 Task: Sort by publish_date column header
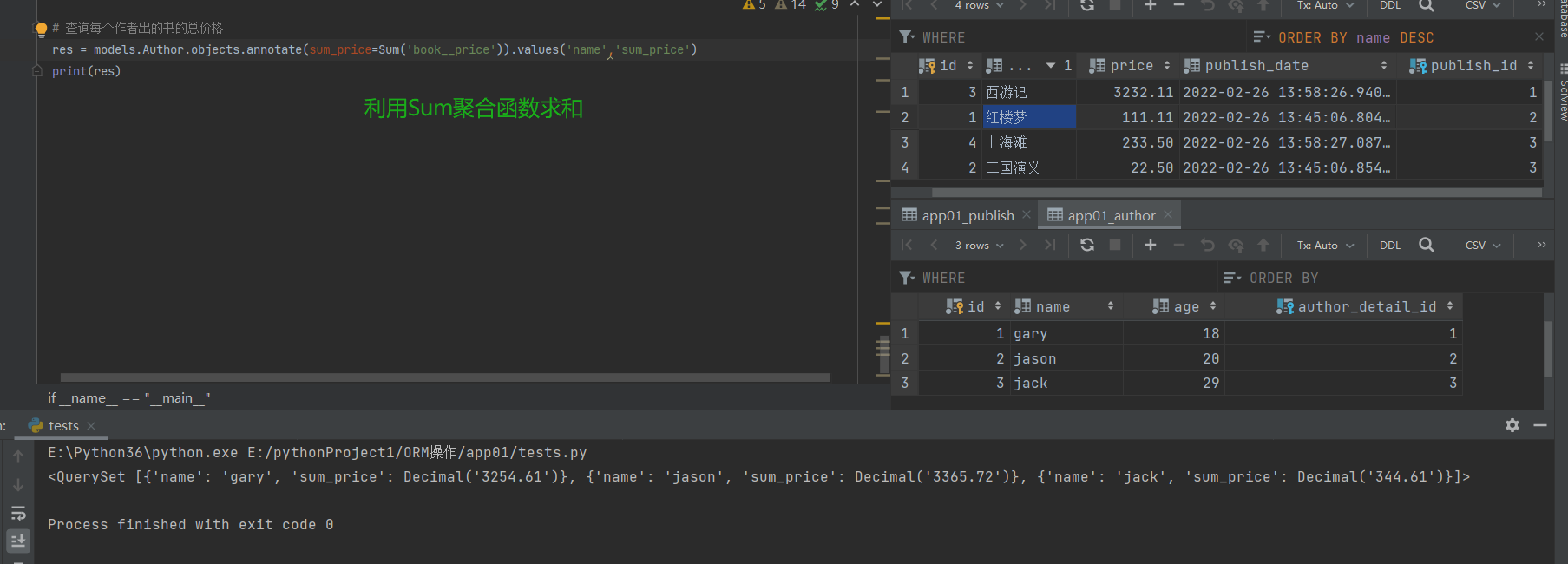point(1288,65)
